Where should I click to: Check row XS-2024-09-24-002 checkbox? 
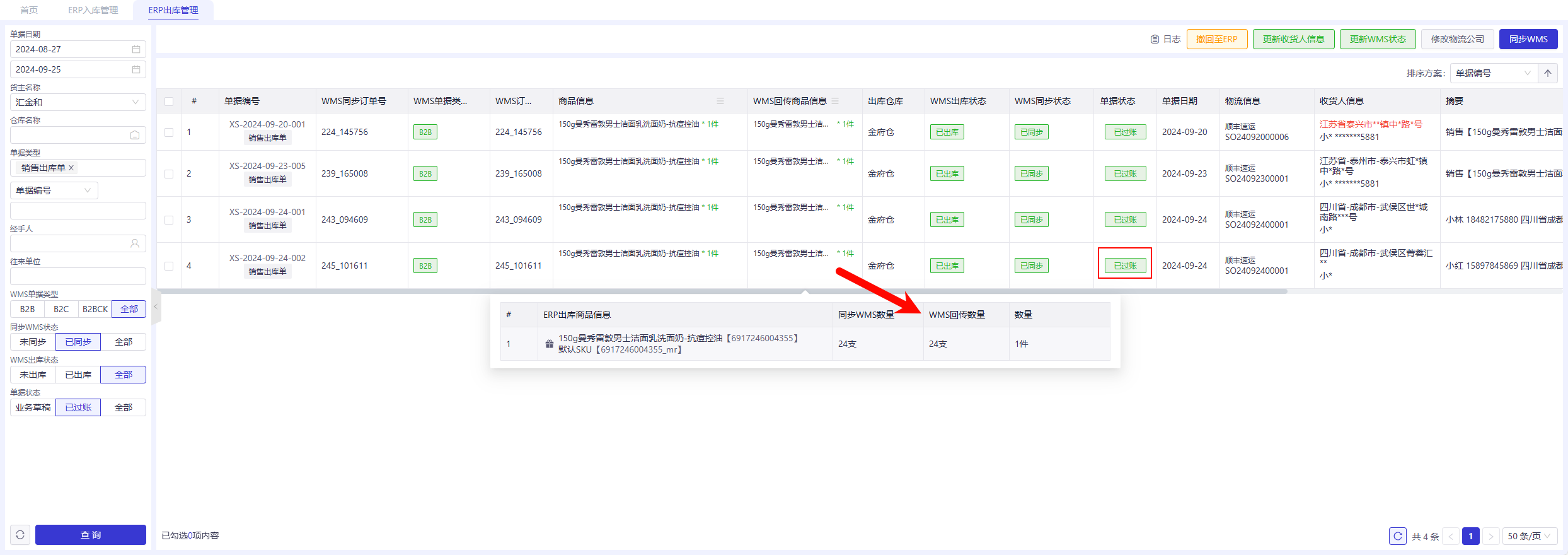click(169, 266)
